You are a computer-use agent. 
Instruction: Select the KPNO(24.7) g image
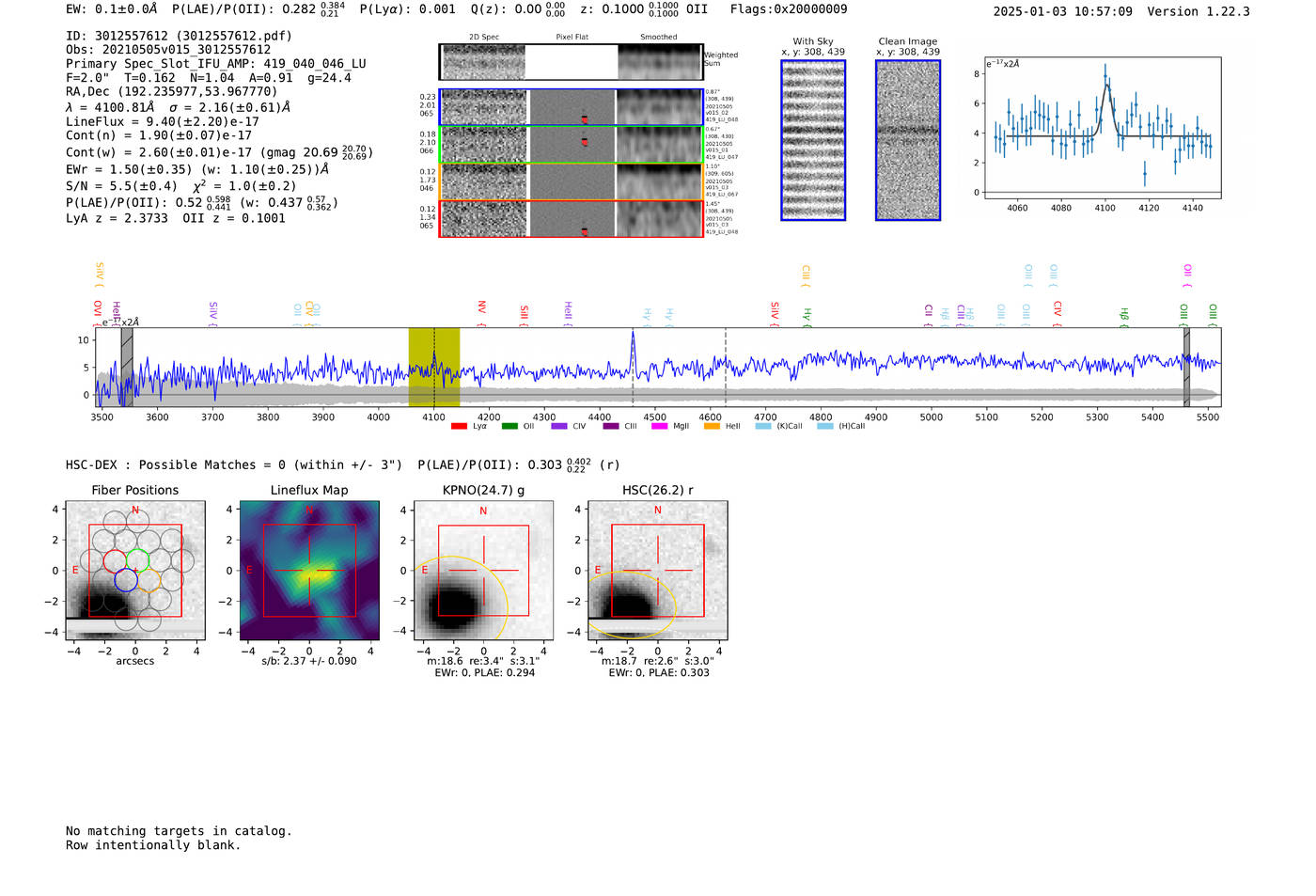[483, 571]
